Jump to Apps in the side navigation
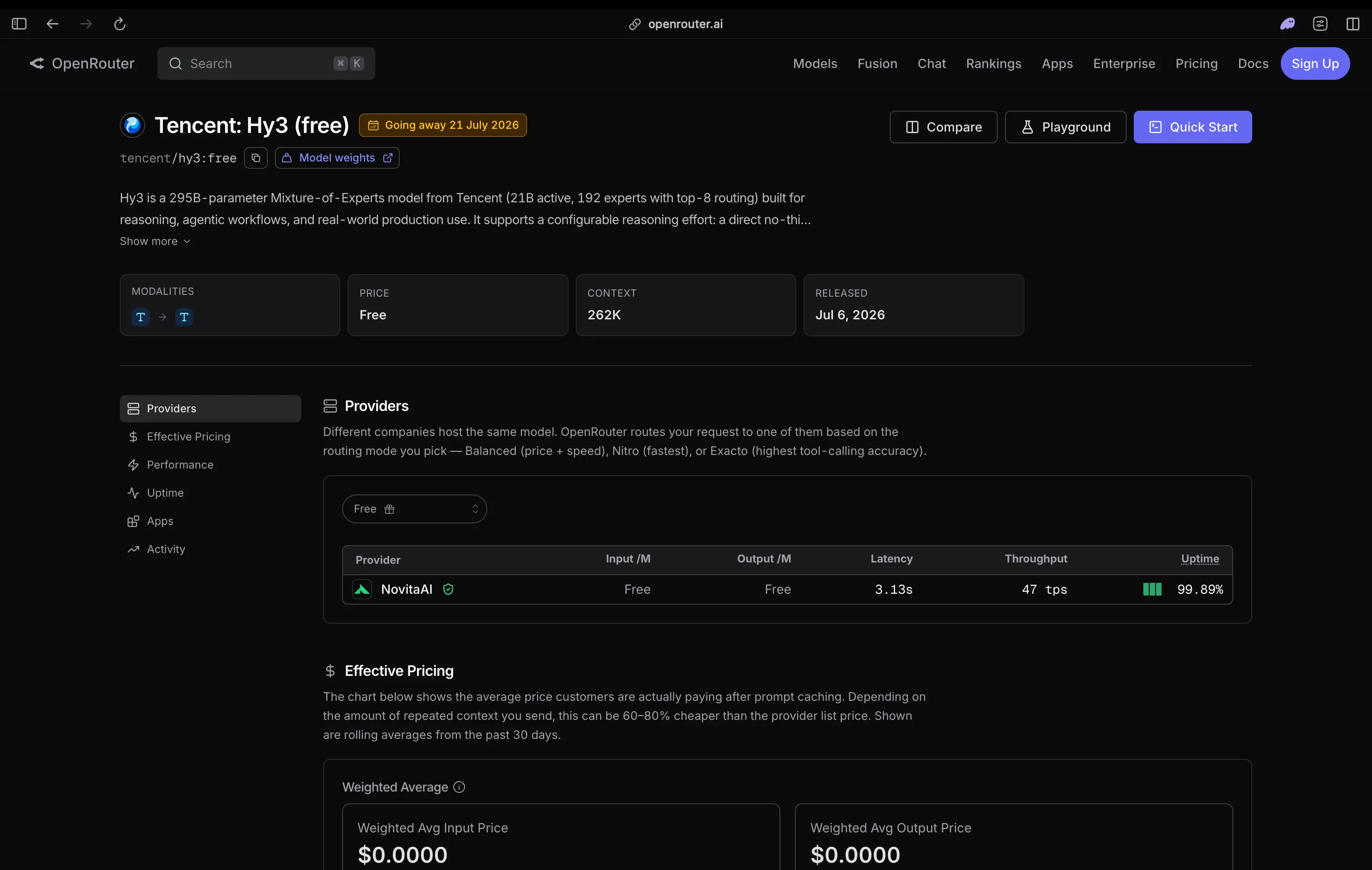This screenshot has width=1372, height=870. pyautogui.click(x=210, y=521)
